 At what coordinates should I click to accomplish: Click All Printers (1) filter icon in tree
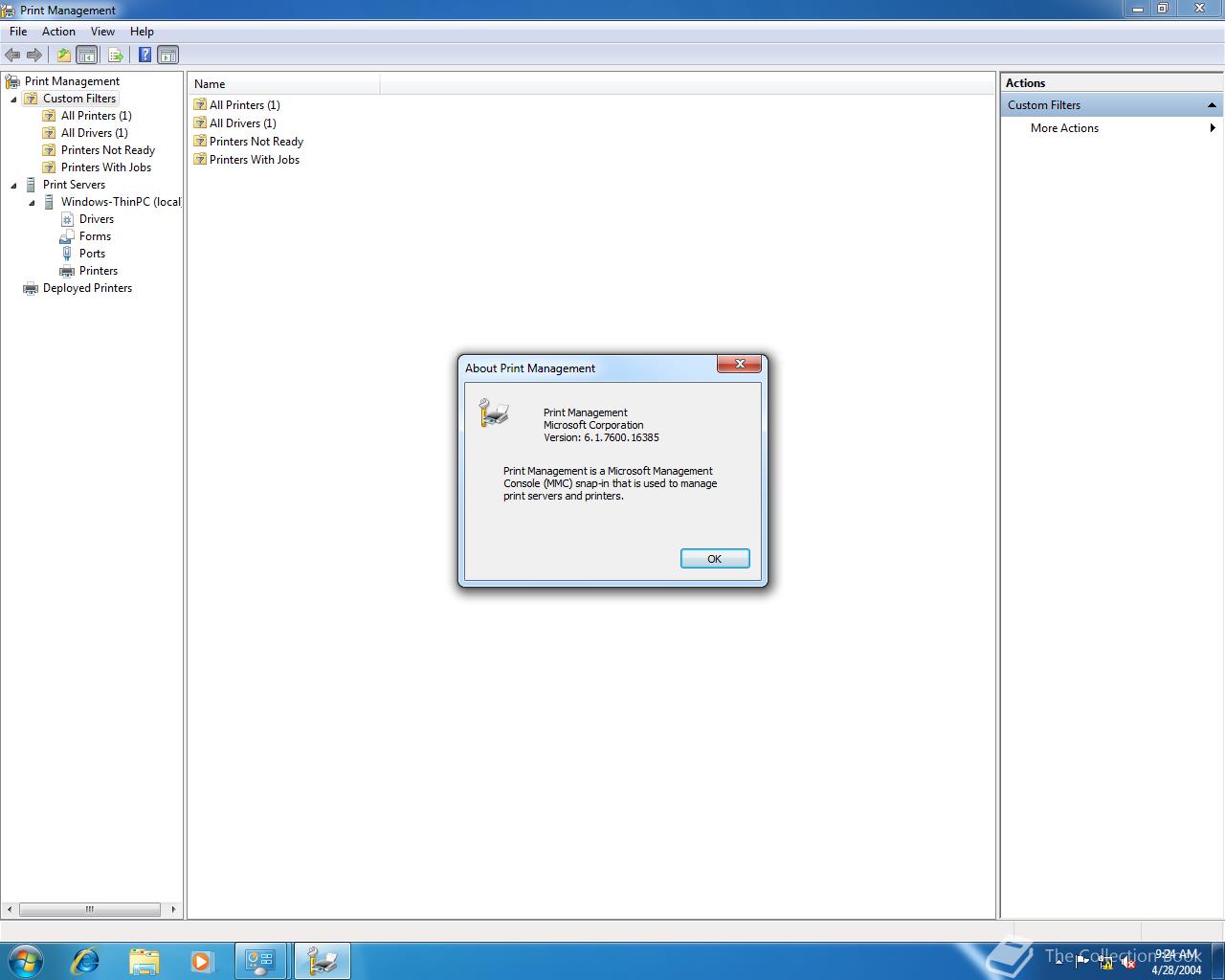point(49,116)
